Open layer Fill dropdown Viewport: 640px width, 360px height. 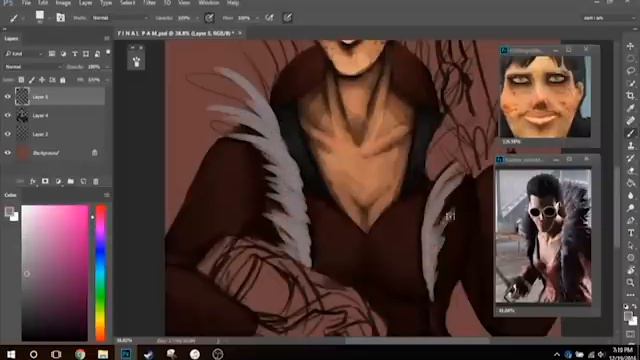tap(107, 80)
